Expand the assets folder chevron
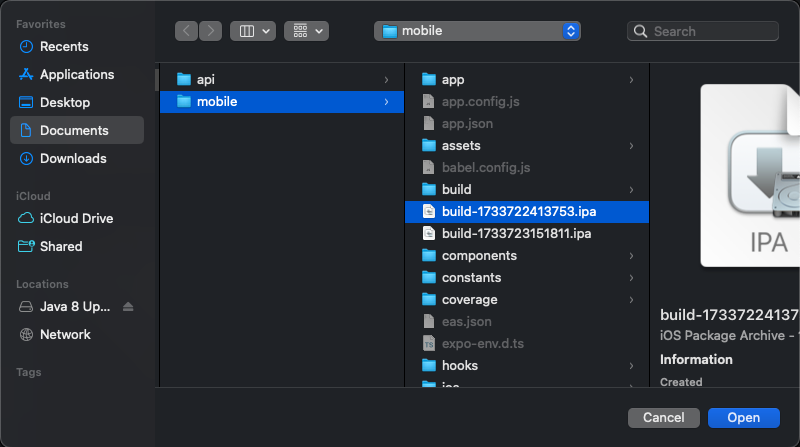 point(632,146)
